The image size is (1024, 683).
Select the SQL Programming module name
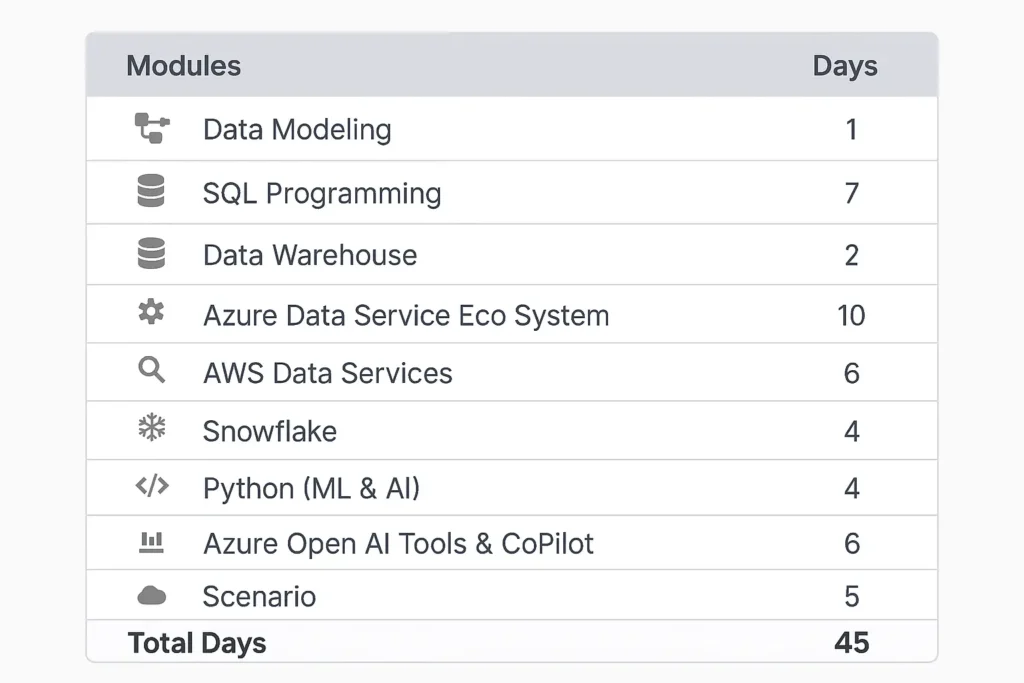tap(322, 193)
